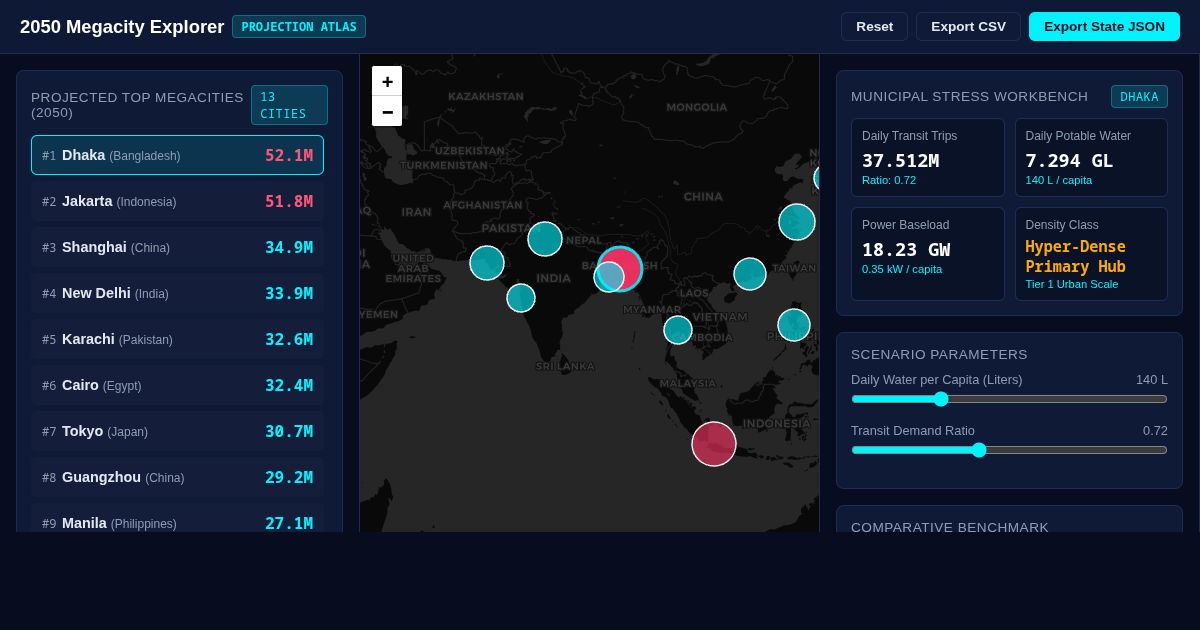Viewport: 1200px width, 630px height.
Task: Pick Guangzhou (China) list row
Action: pyautogui.click(x=177, y=477)
